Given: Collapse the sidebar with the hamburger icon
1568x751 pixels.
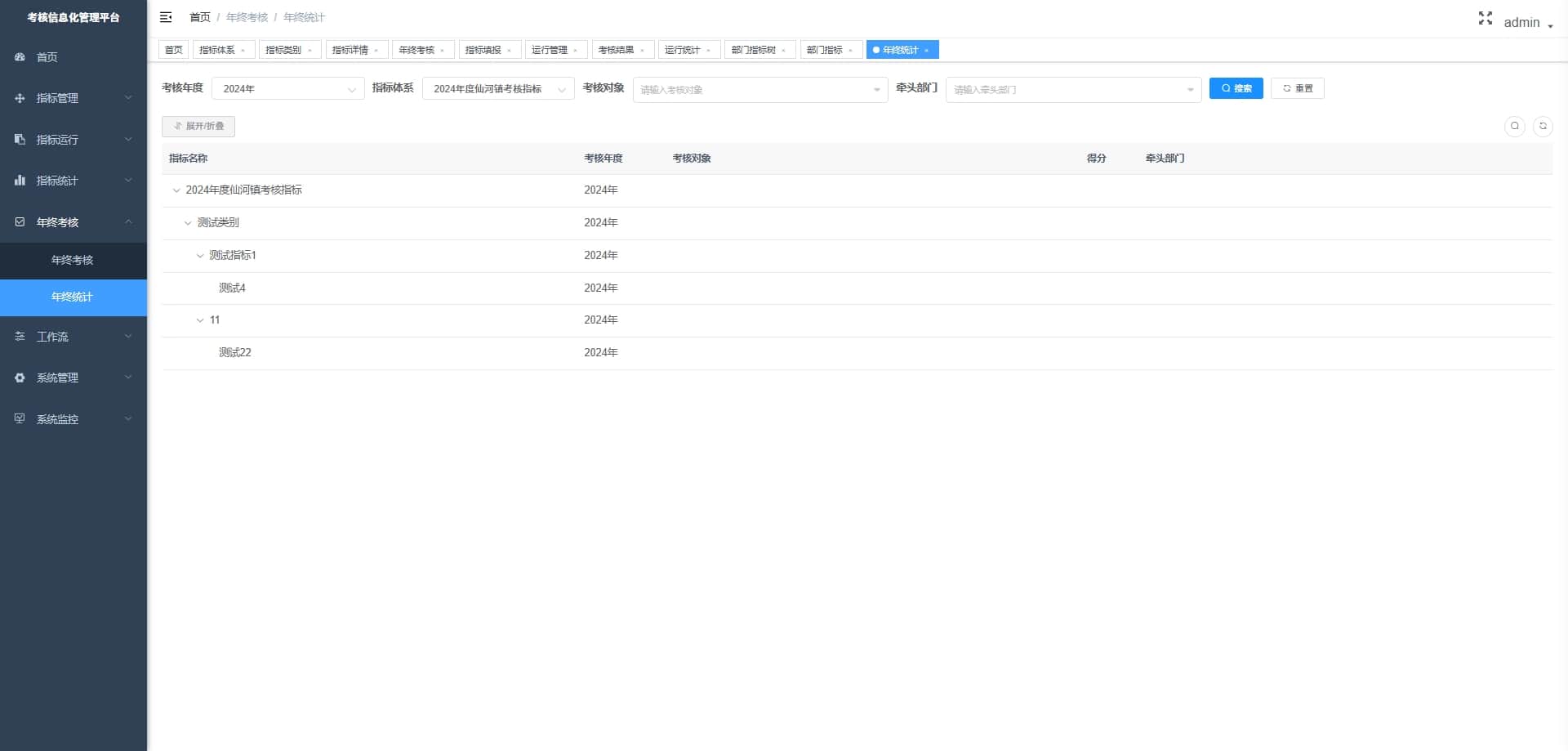Looking at the screenshot, I should tap(166, 17).
